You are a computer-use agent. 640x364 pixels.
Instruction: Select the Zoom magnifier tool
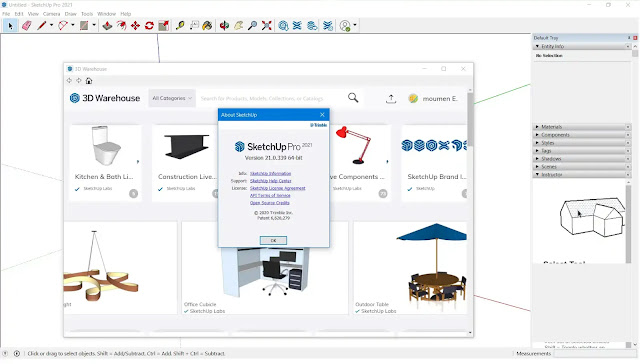click(x=252, y=26)
